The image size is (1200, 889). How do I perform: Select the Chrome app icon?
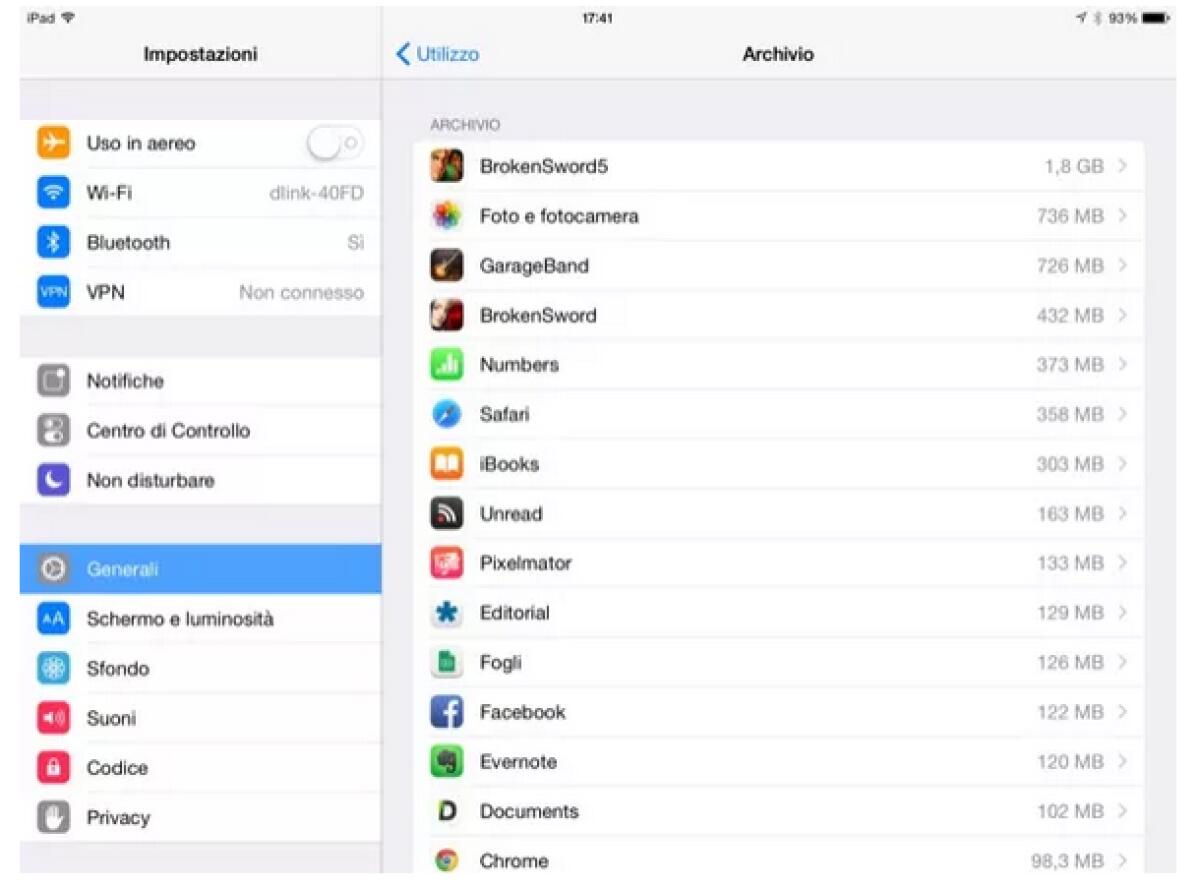(x=446, y=860)
